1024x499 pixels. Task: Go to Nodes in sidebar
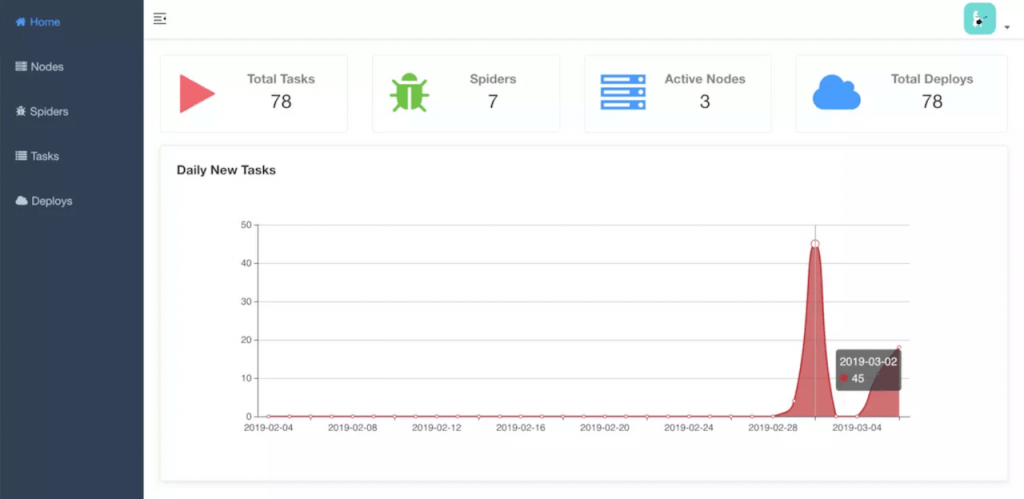coord(72,67)
